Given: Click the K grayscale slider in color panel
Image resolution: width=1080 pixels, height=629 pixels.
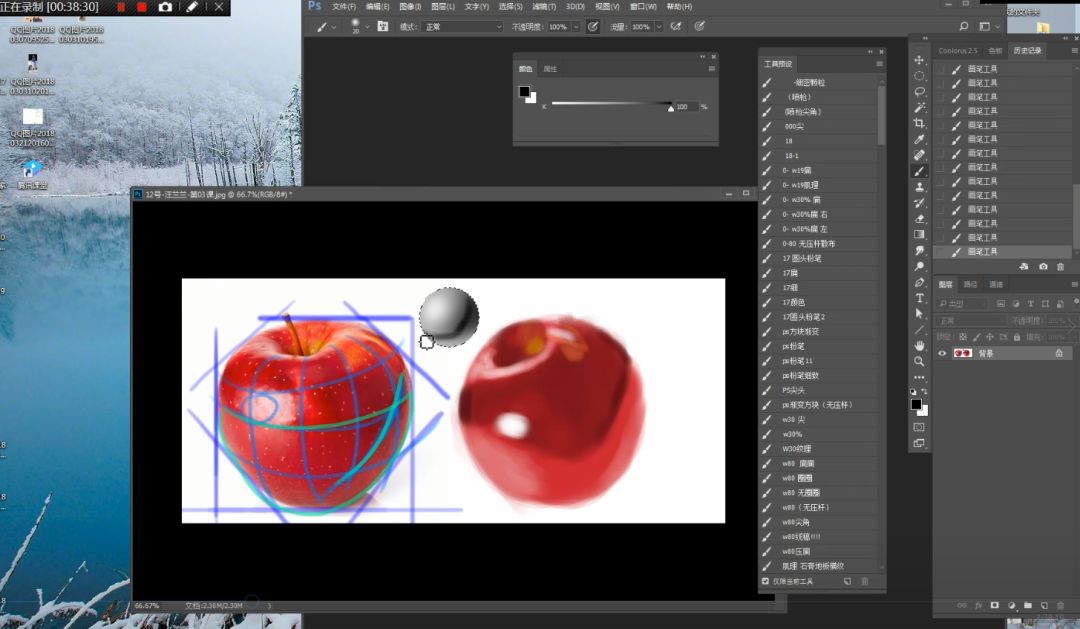Looking at the screenshot, I should pos(610,103).
